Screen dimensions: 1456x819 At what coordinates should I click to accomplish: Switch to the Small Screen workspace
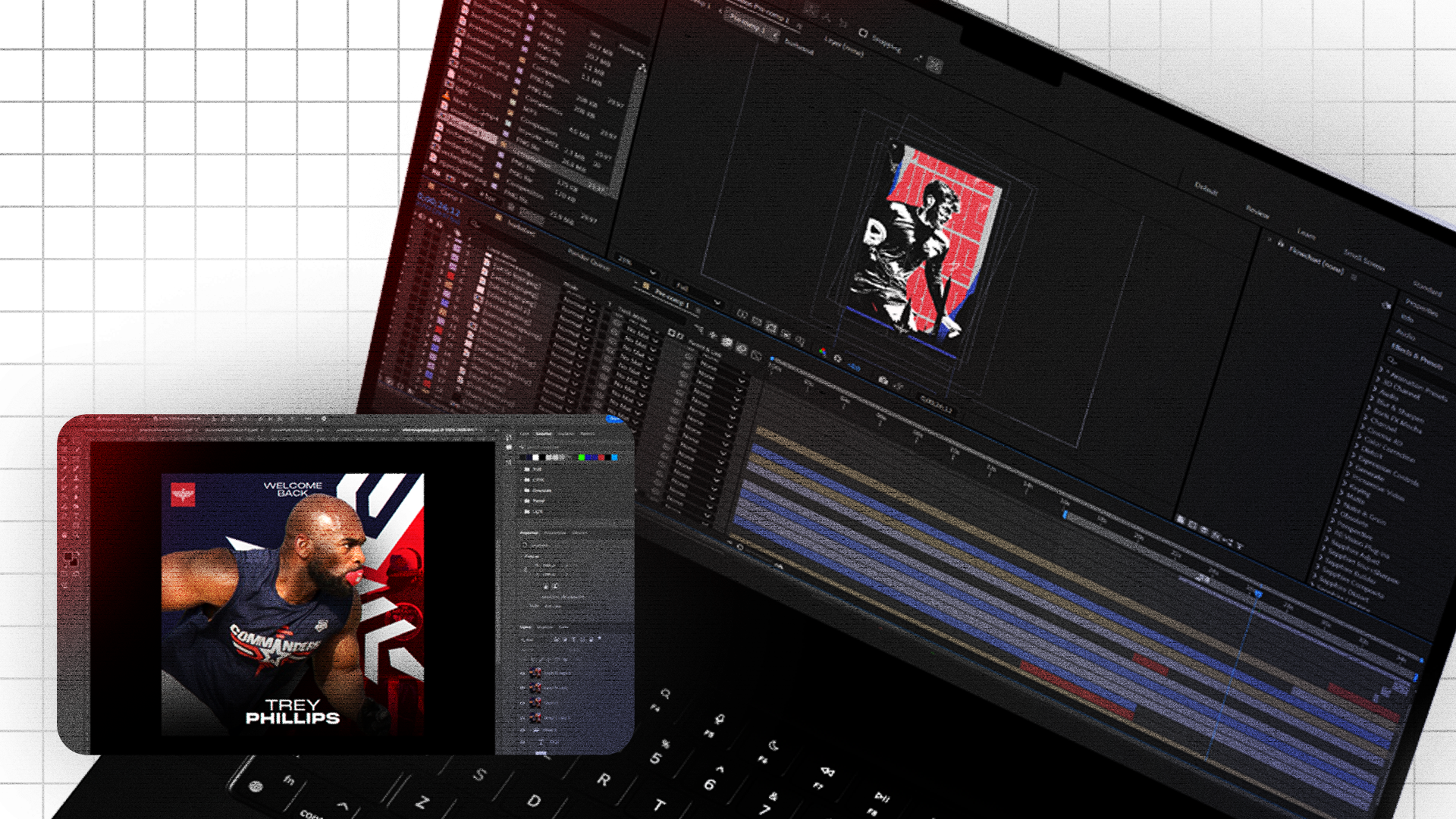(1363, 262)
